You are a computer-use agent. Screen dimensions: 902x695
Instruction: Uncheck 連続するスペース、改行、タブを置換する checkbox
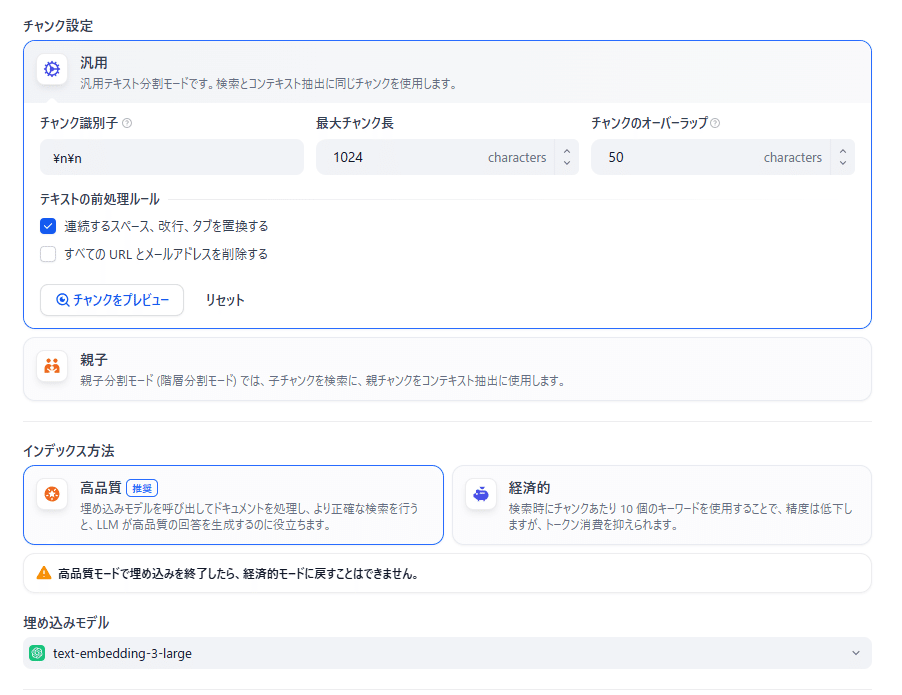48,226
